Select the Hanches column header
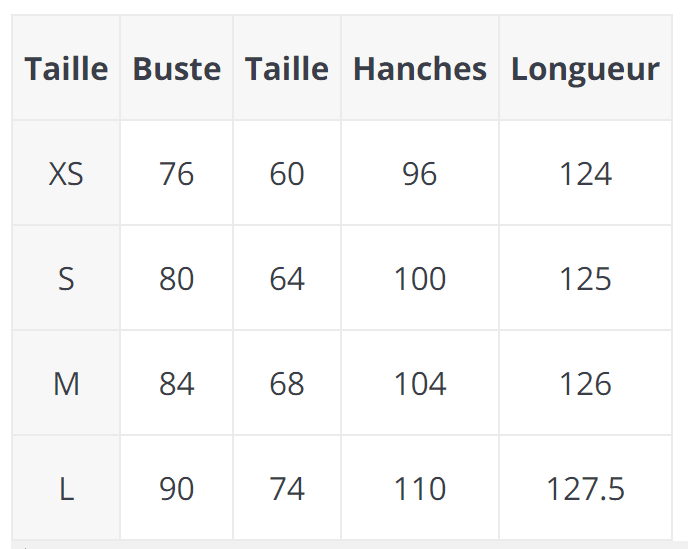This screenshot has width=688, height=549. (x=420, y=69)
